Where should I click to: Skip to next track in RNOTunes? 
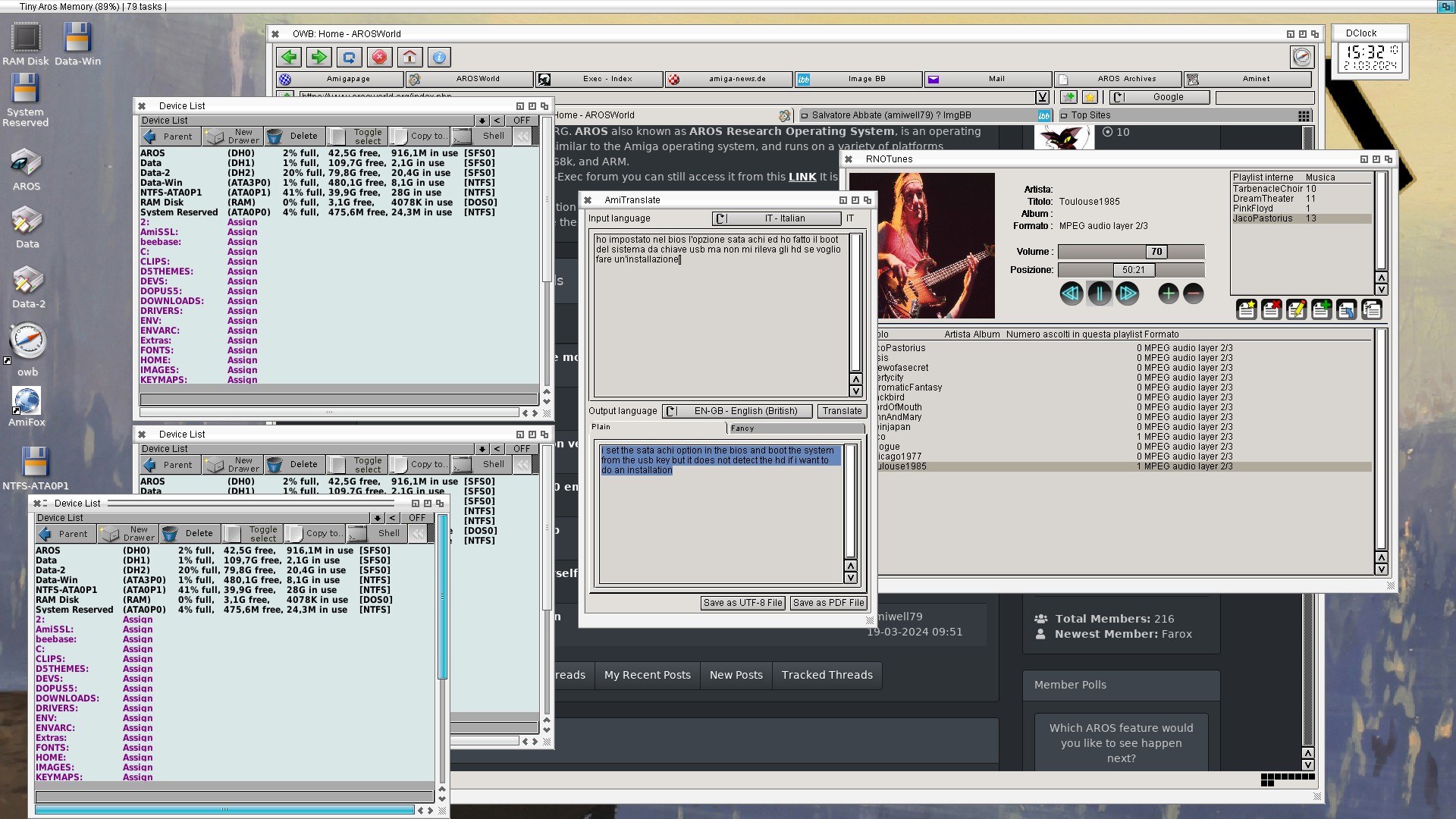1127,293
